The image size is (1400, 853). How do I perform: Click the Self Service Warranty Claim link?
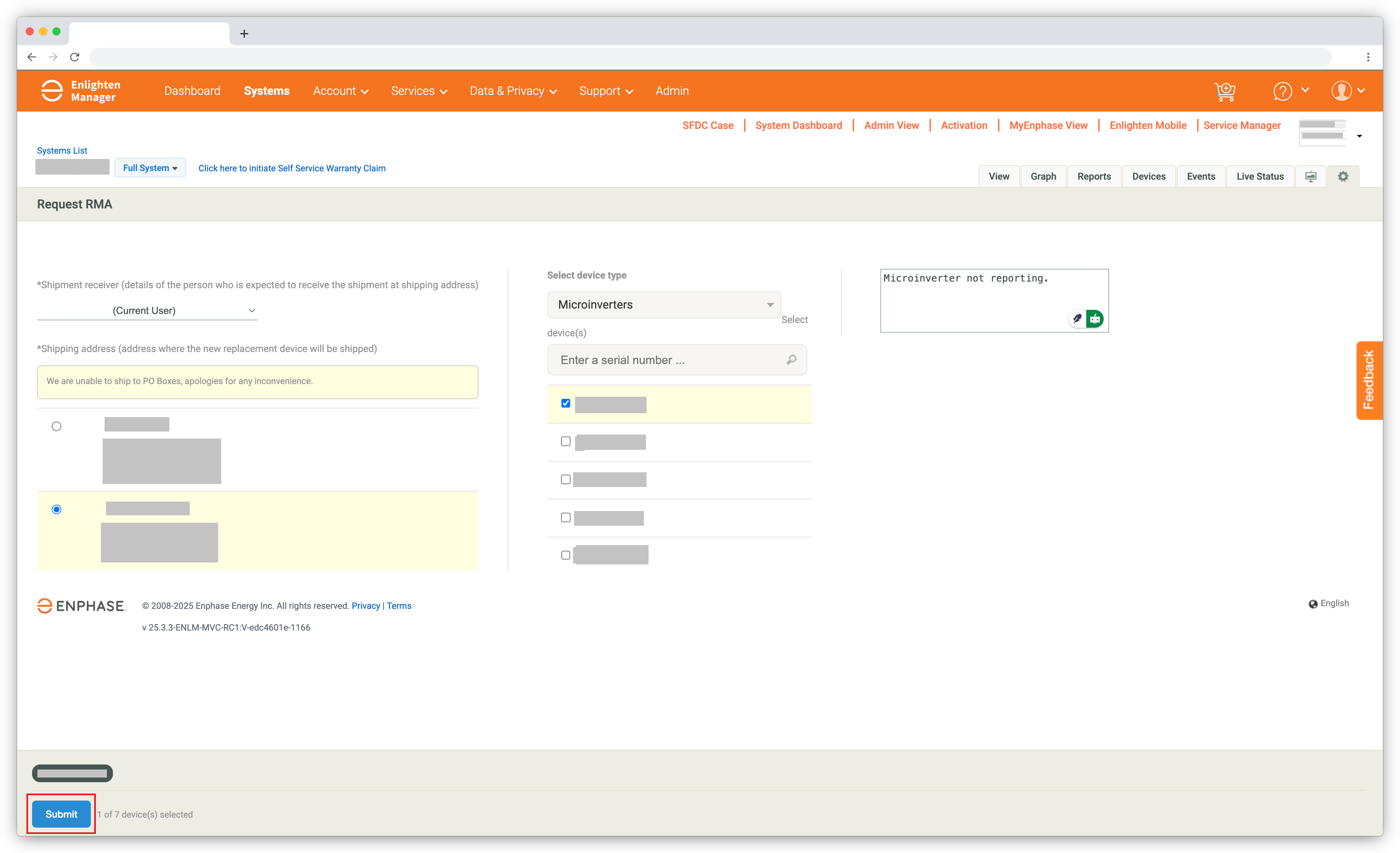[292, 168]
